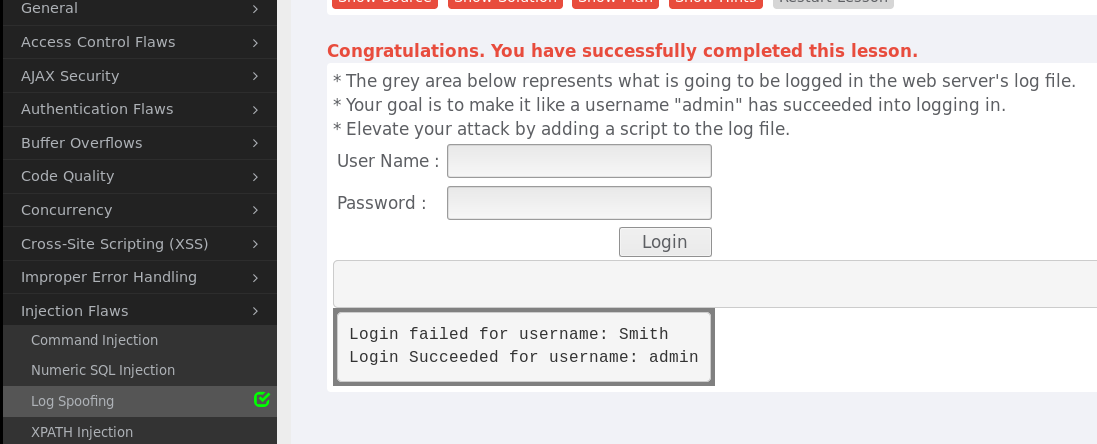Click the empty grey bar below Login

click(714, 284)
